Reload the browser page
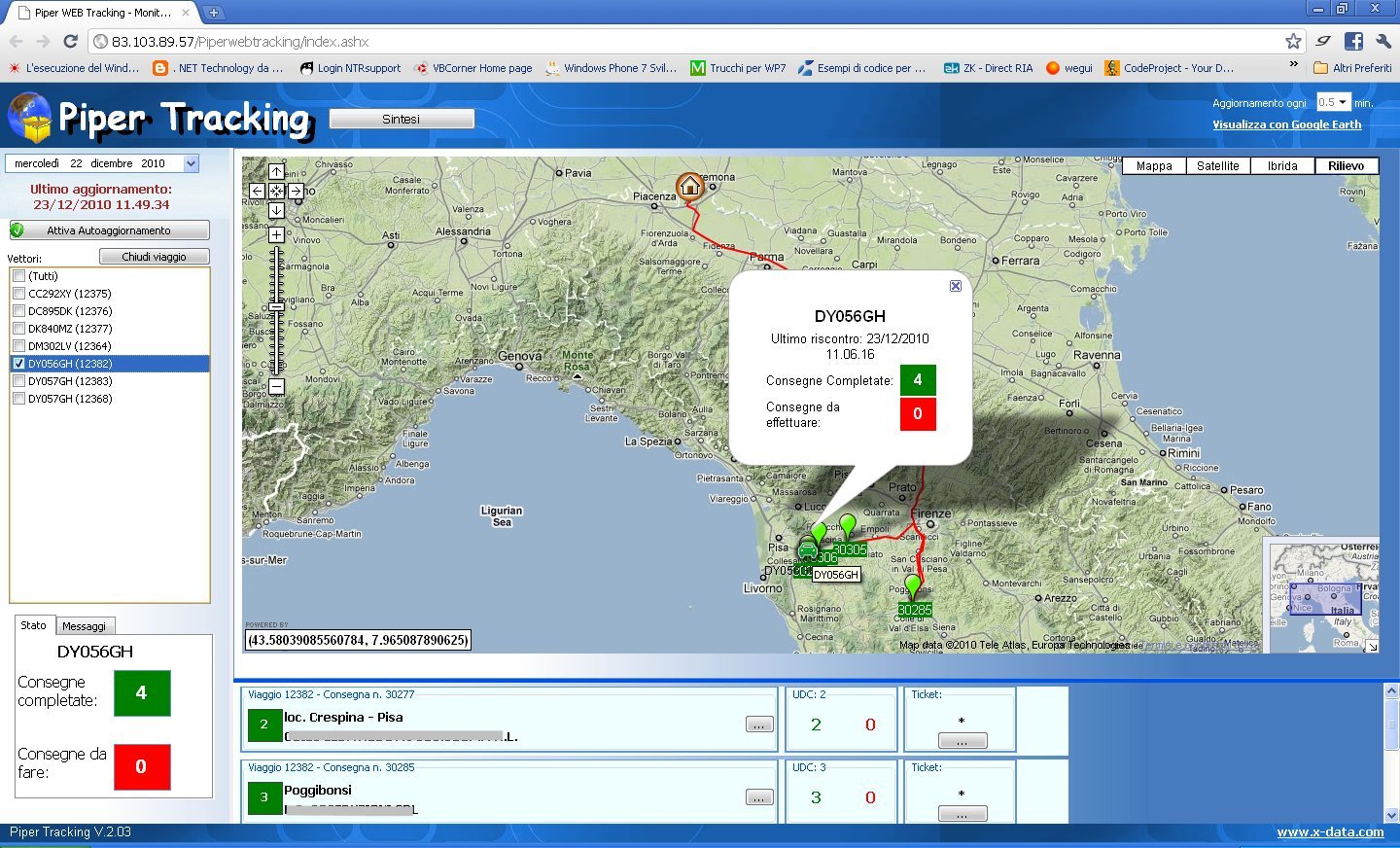The image size is (1400, 848). (70, 41)
